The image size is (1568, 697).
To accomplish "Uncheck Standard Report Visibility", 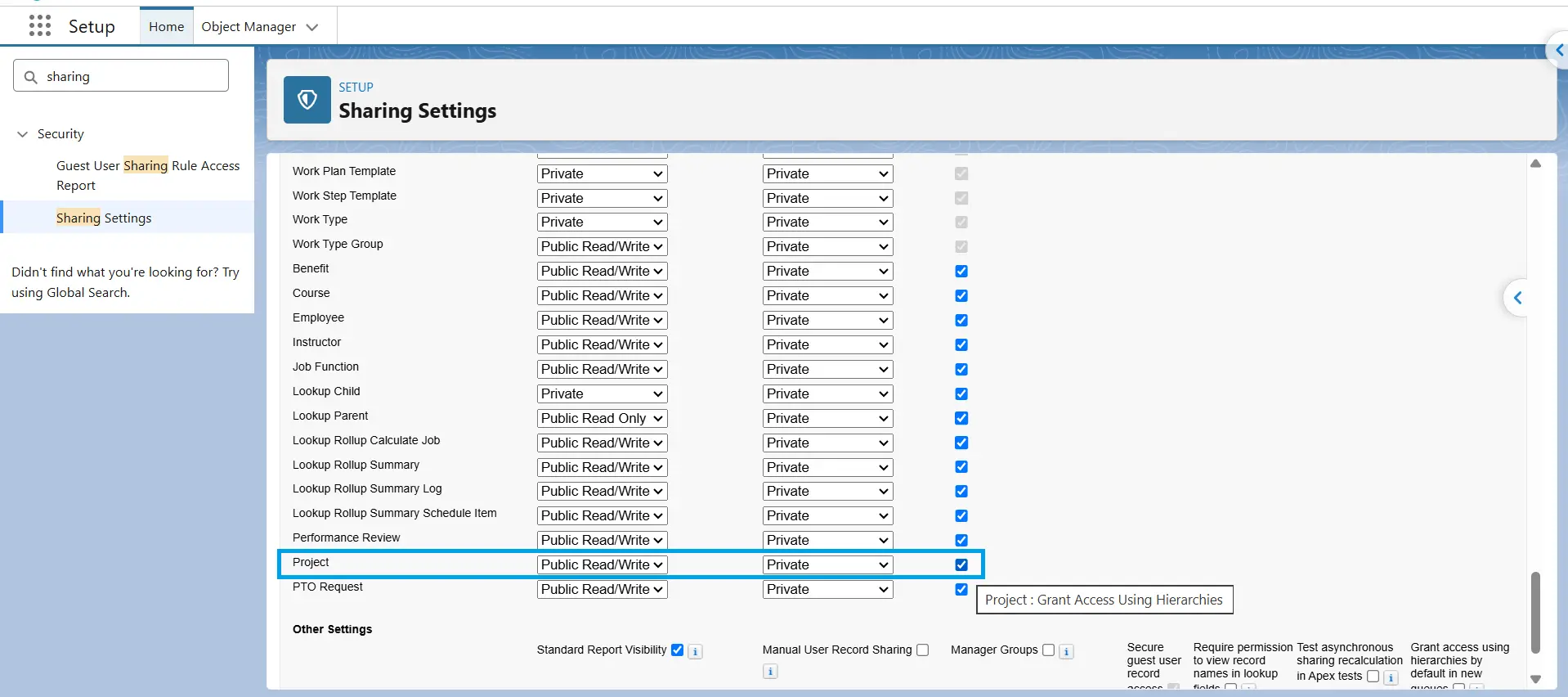I will click(677, 650).
